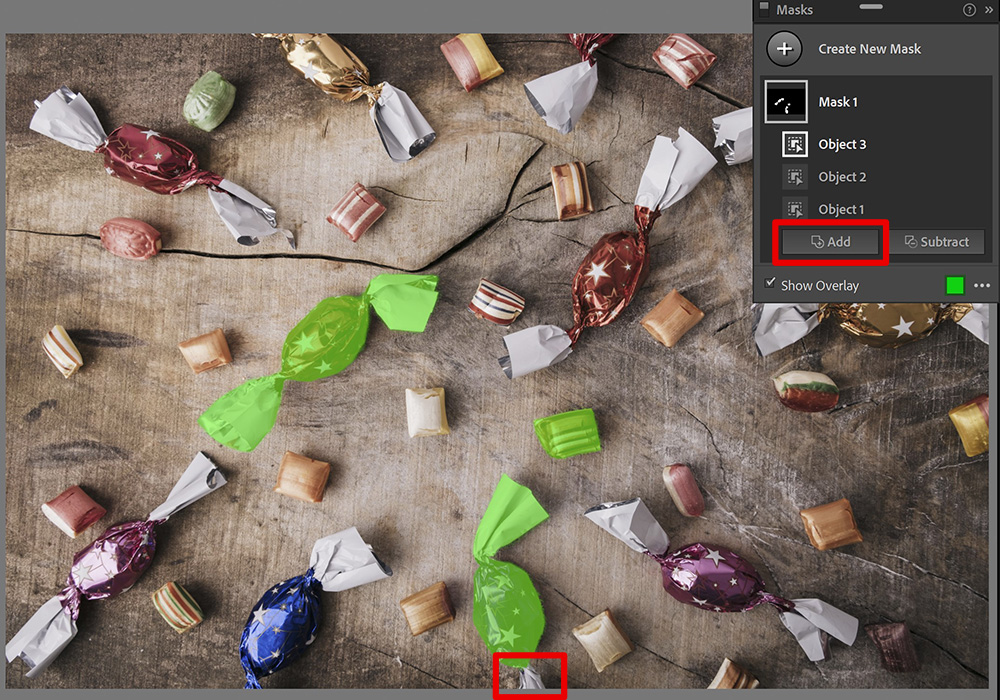
Task: Select the Object 2 label
Action: [x=842, y=177]
